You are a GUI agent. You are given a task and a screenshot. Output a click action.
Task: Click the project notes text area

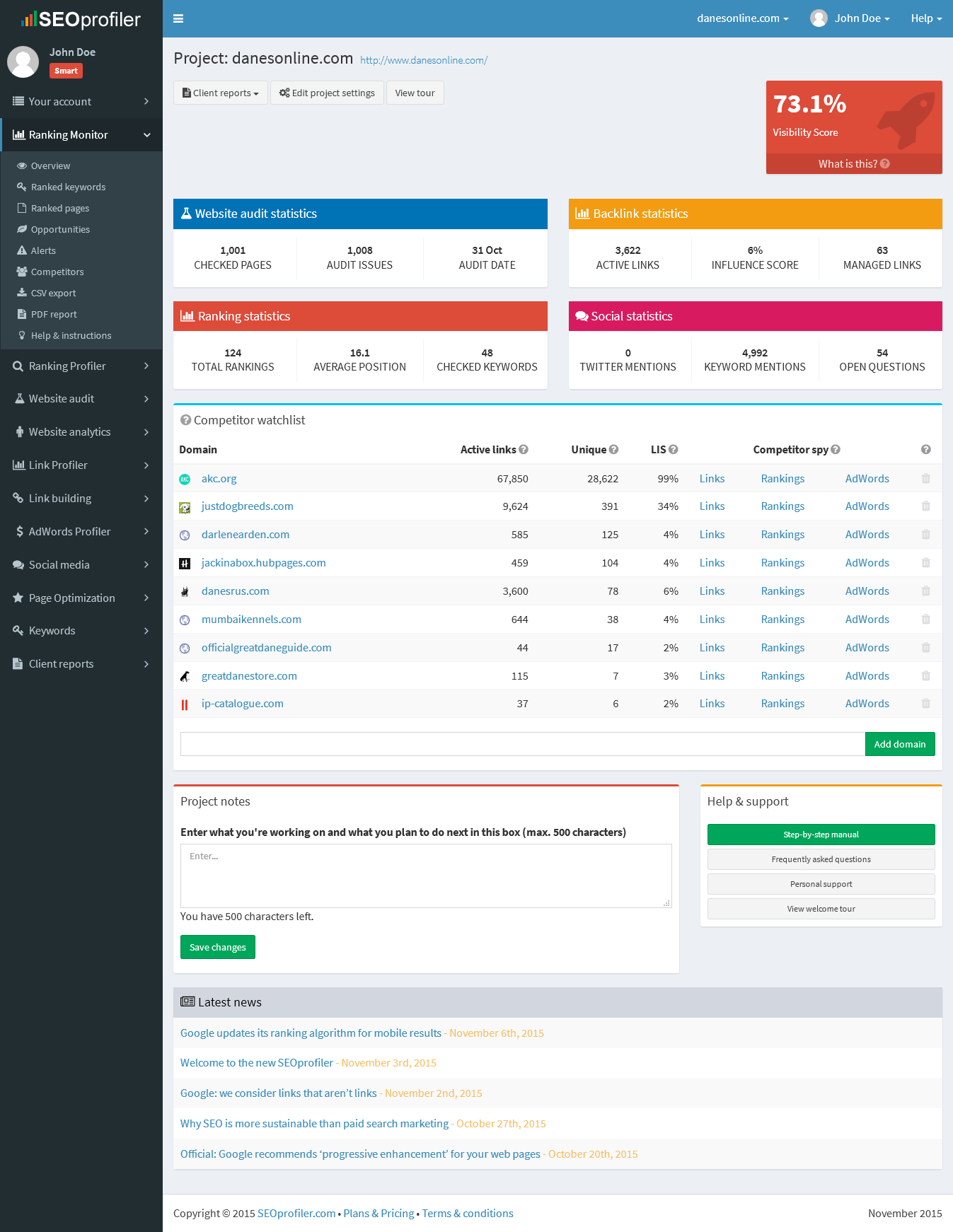coord(426,876)
